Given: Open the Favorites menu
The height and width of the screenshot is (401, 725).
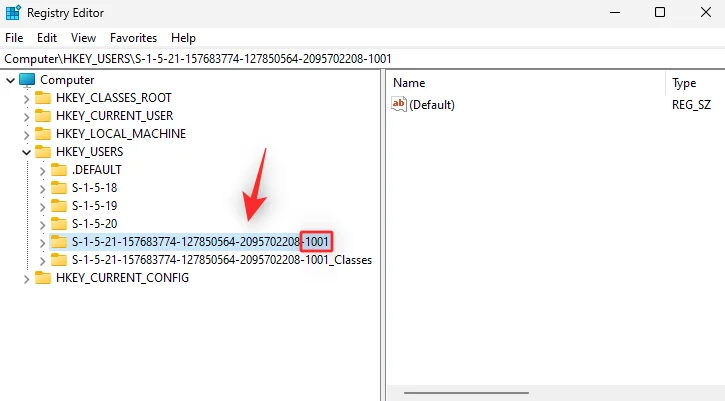Looking at the screenshot, I should coord(133,37).
